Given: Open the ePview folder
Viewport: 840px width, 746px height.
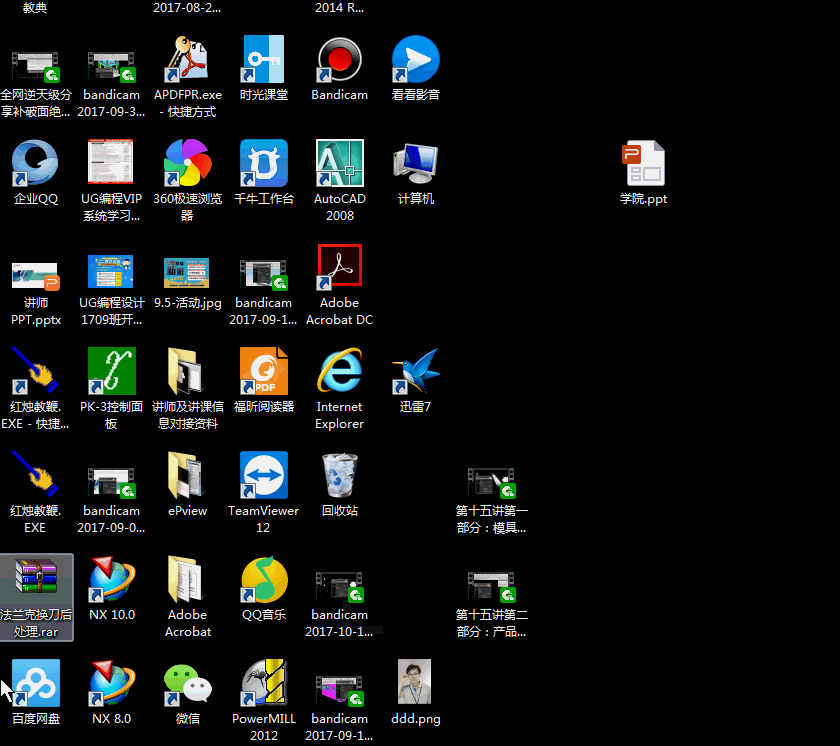Looking at the screenshot, I should pyautogui.click(x=187, y=484).
